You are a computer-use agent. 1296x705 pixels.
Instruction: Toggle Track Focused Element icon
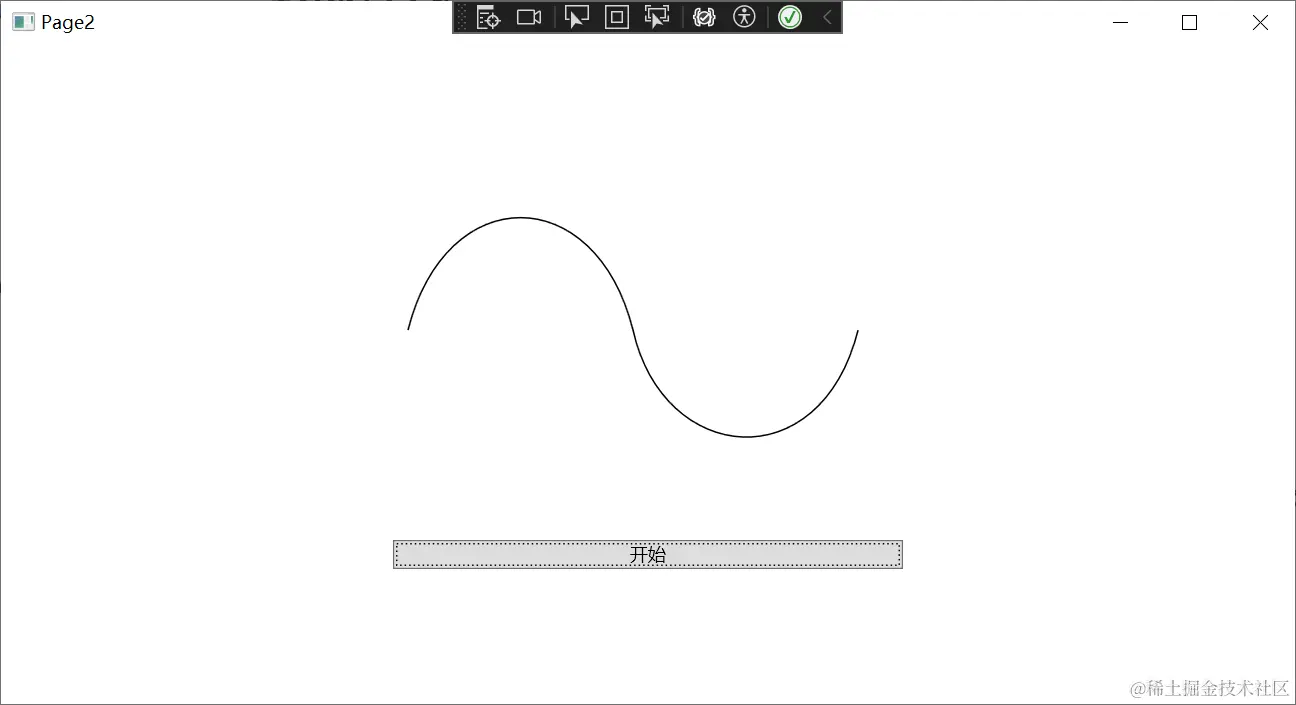point(657,17)
